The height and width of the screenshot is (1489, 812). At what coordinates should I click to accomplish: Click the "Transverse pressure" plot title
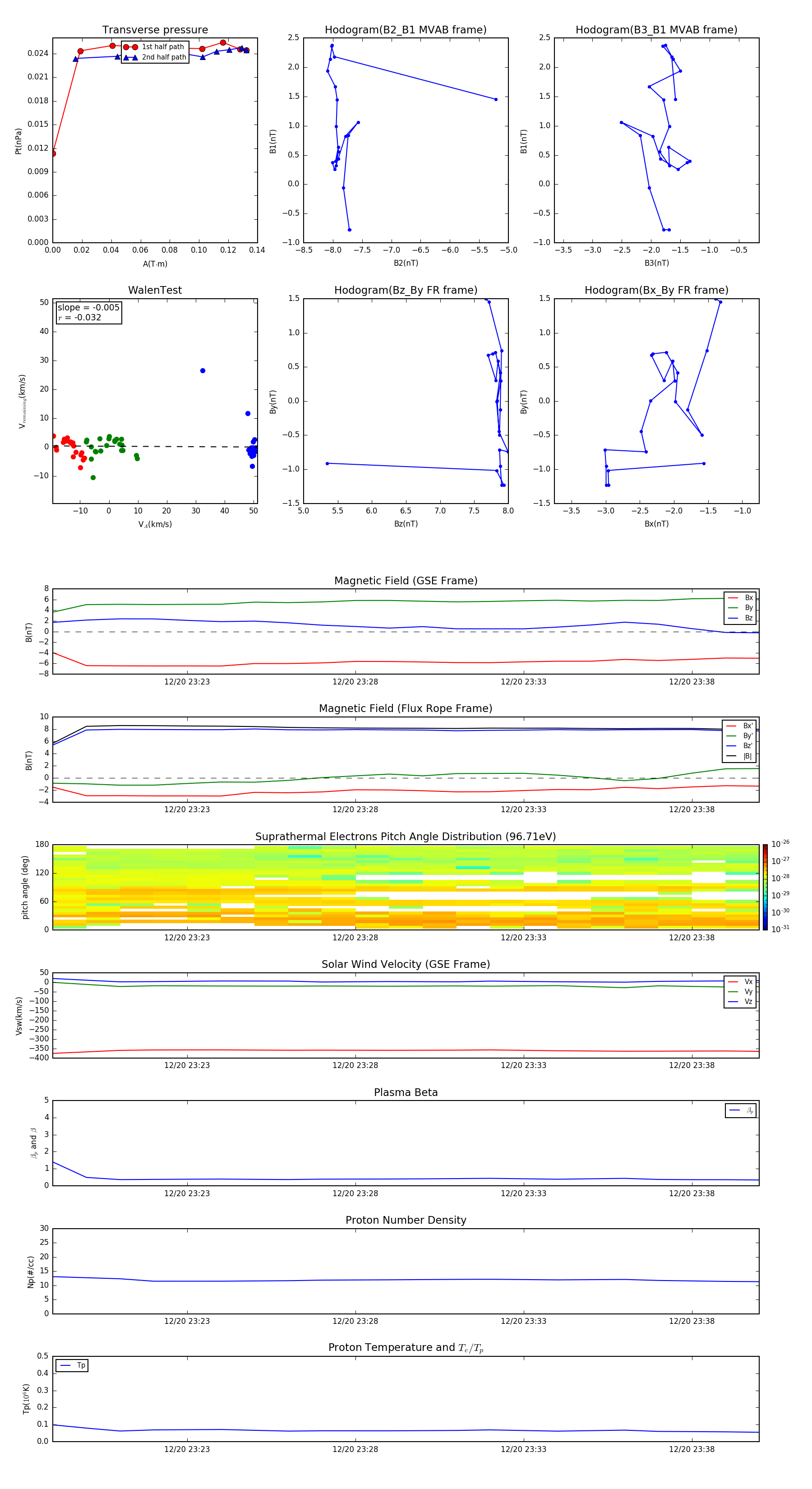(155, 30)
